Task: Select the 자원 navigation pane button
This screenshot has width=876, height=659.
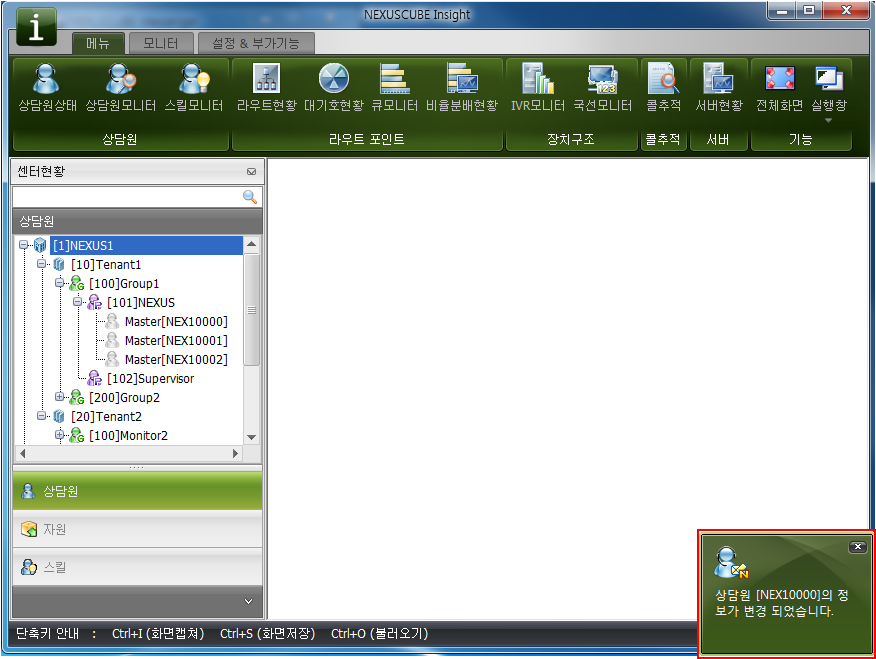Action: tap(137, 529)
